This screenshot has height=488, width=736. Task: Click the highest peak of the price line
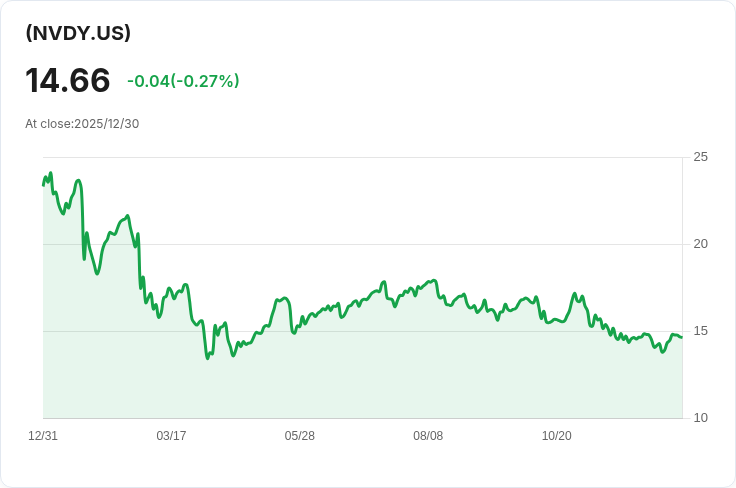(50, 173)
